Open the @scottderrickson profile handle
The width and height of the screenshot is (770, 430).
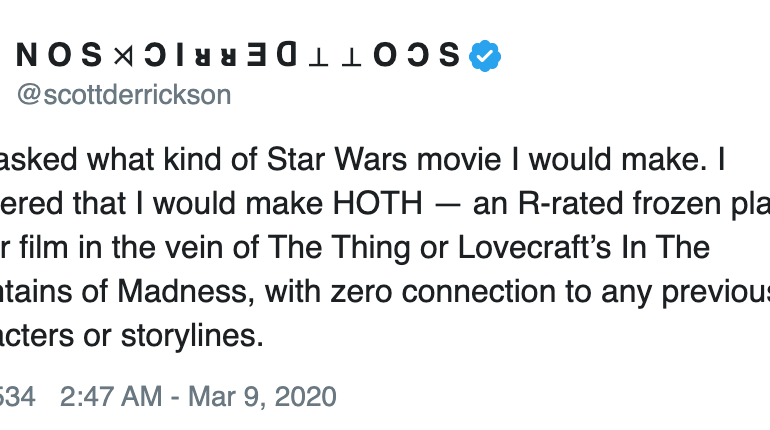click(x=124, y=95)
